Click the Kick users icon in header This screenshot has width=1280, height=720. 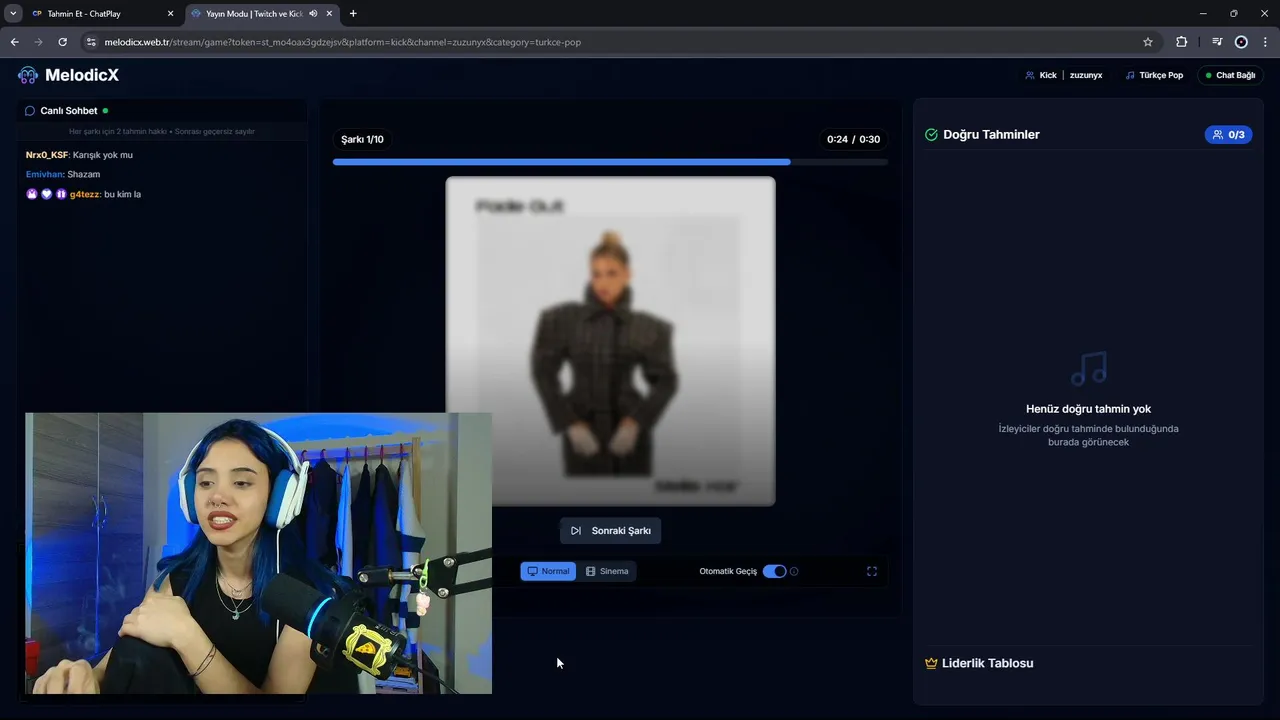click(1030, 75)
